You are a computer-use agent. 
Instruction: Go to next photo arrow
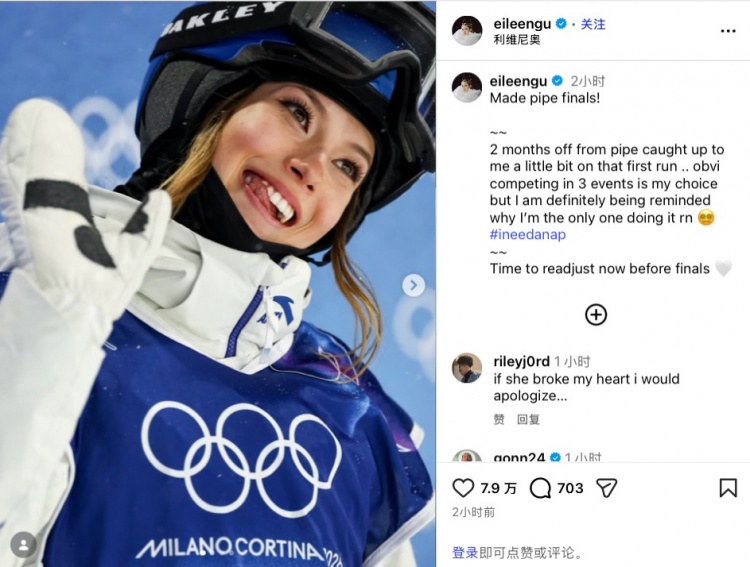413,285
